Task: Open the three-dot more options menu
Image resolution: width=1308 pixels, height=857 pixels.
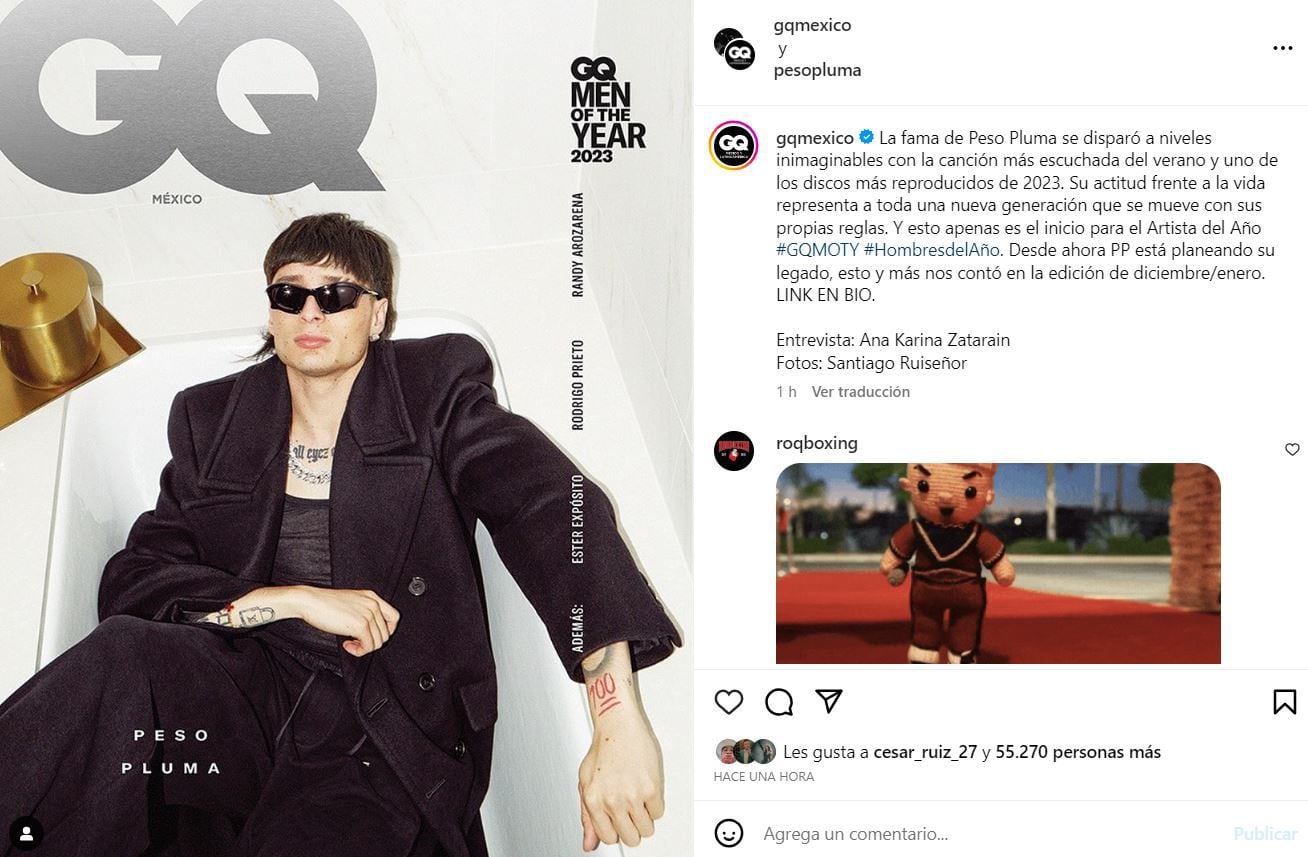Action: tap(1283, 48)
